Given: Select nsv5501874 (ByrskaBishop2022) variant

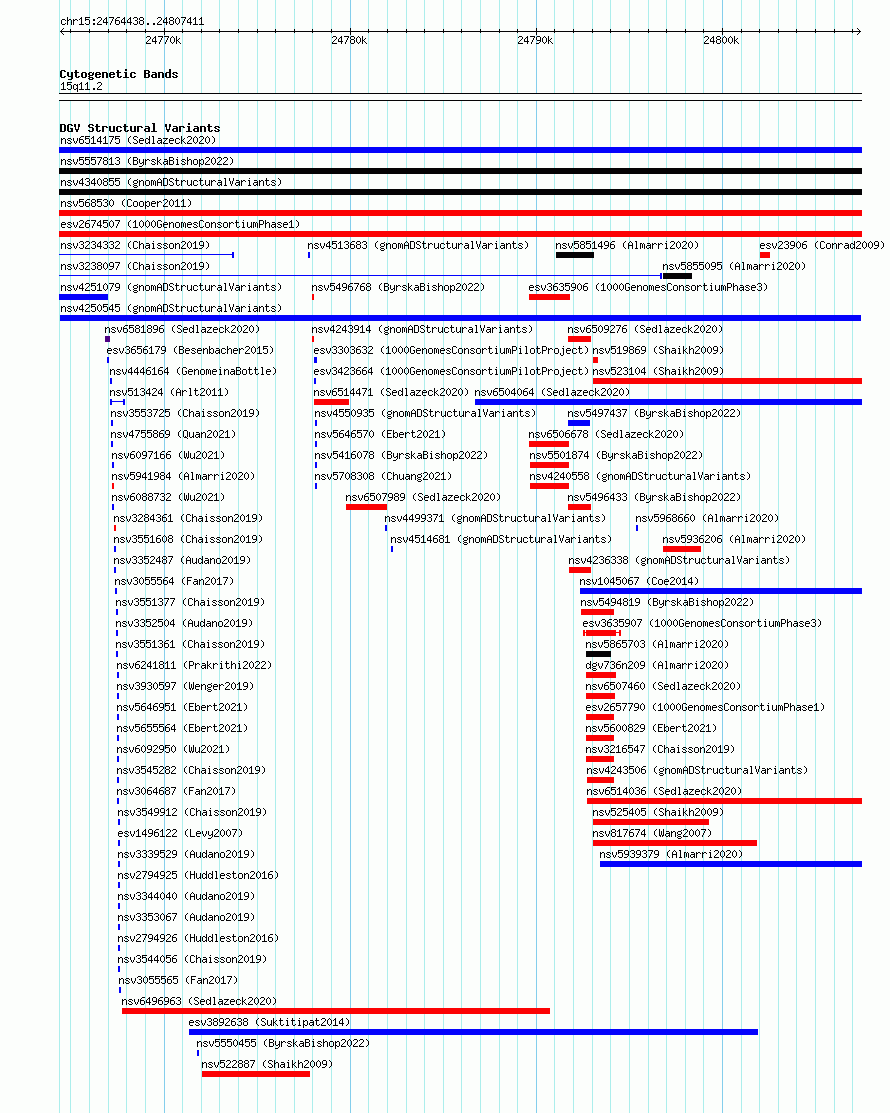Looking at the screenshot, I should click(616, 455).
